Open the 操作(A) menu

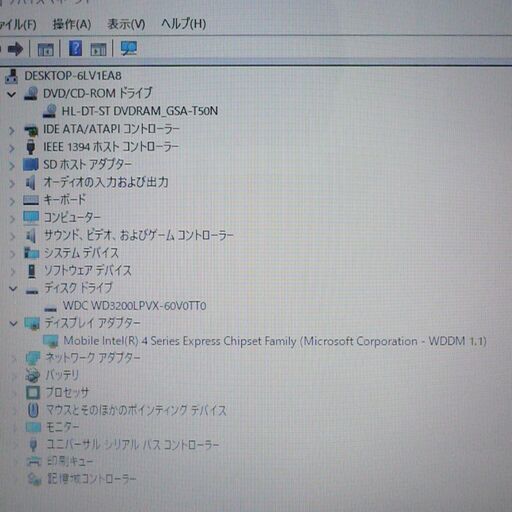[72, 24]
